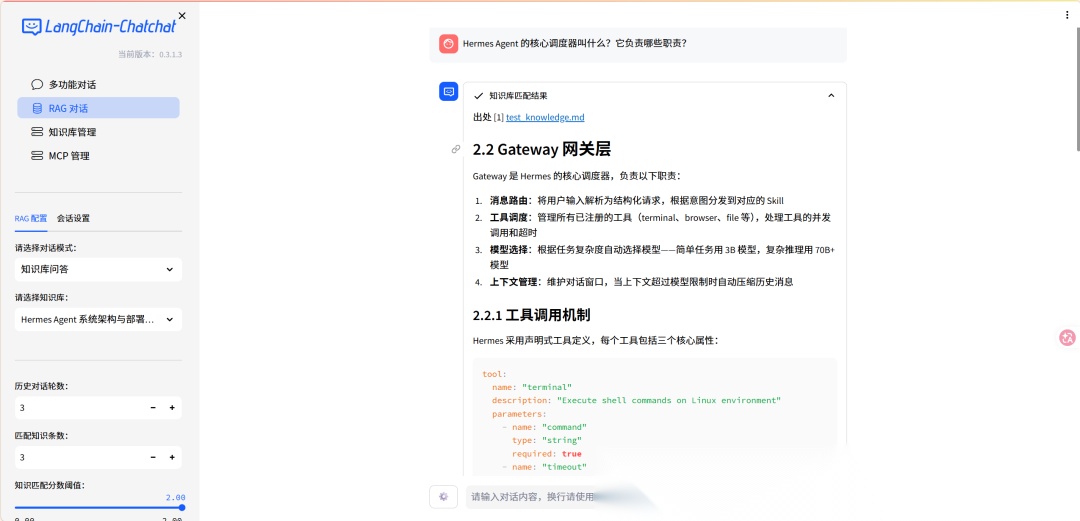Viewport: 1080px width, 521px height.
Task: Click the 知识匹配分数阈值 slider handle
Action: pyautogui.click(x=182, y=507)
